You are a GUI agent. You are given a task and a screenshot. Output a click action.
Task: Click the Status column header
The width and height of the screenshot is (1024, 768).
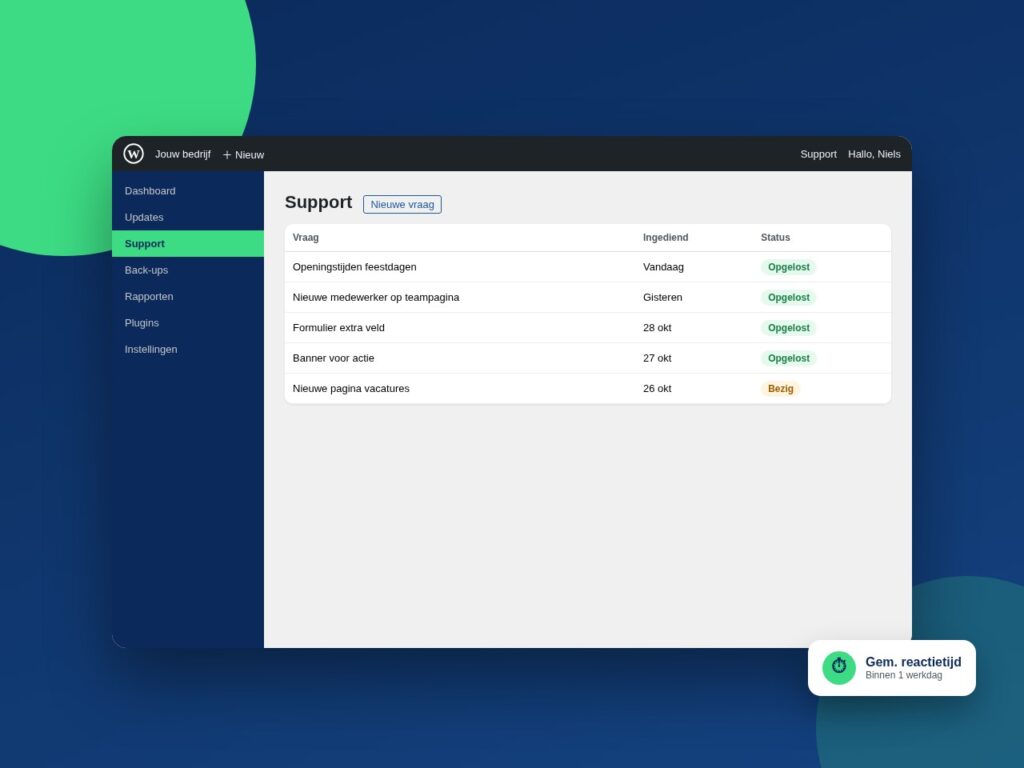(x=775, y=238)
